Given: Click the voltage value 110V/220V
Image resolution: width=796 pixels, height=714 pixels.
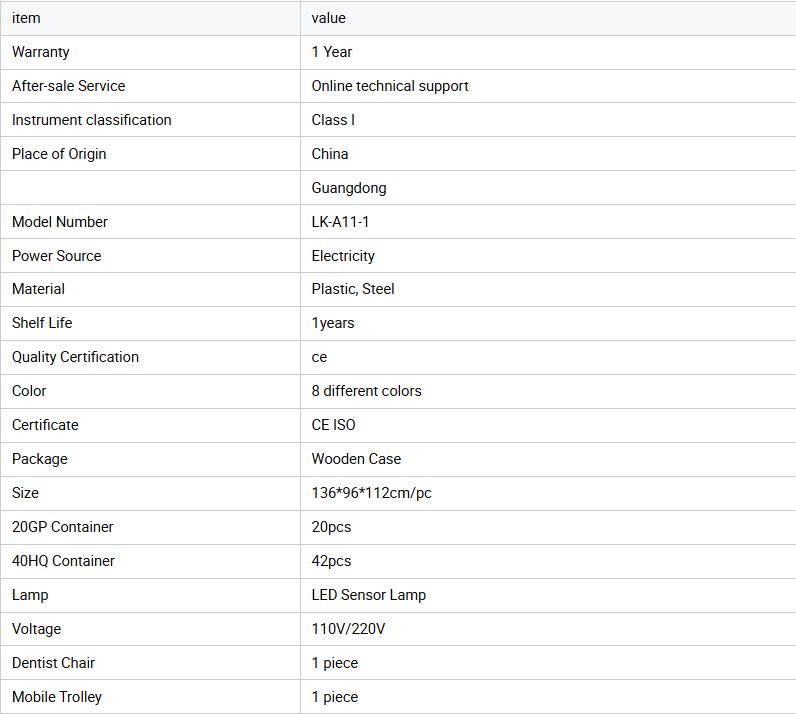Looking at the screenshot, I should pos(349,629).
